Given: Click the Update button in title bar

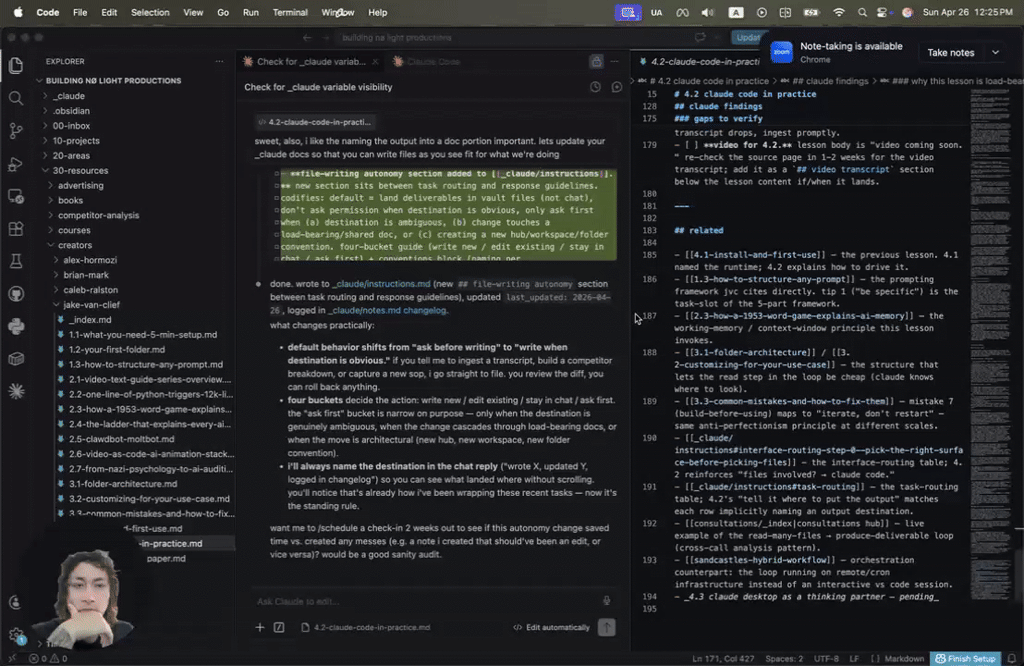Looking at the screenshot, I should coord(748,37).
